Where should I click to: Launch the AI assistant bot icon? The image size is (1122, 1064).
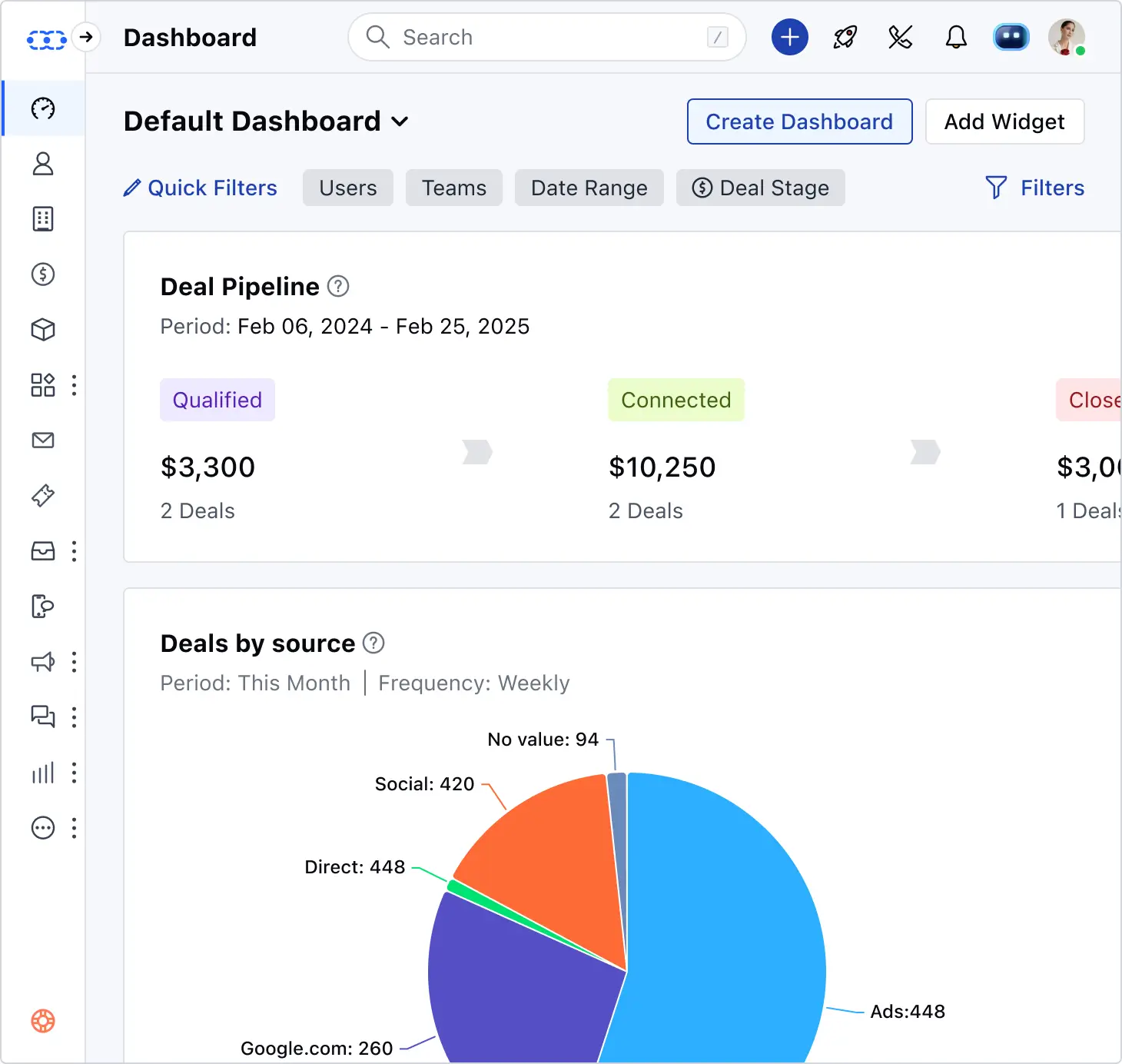coord(1011,36)
